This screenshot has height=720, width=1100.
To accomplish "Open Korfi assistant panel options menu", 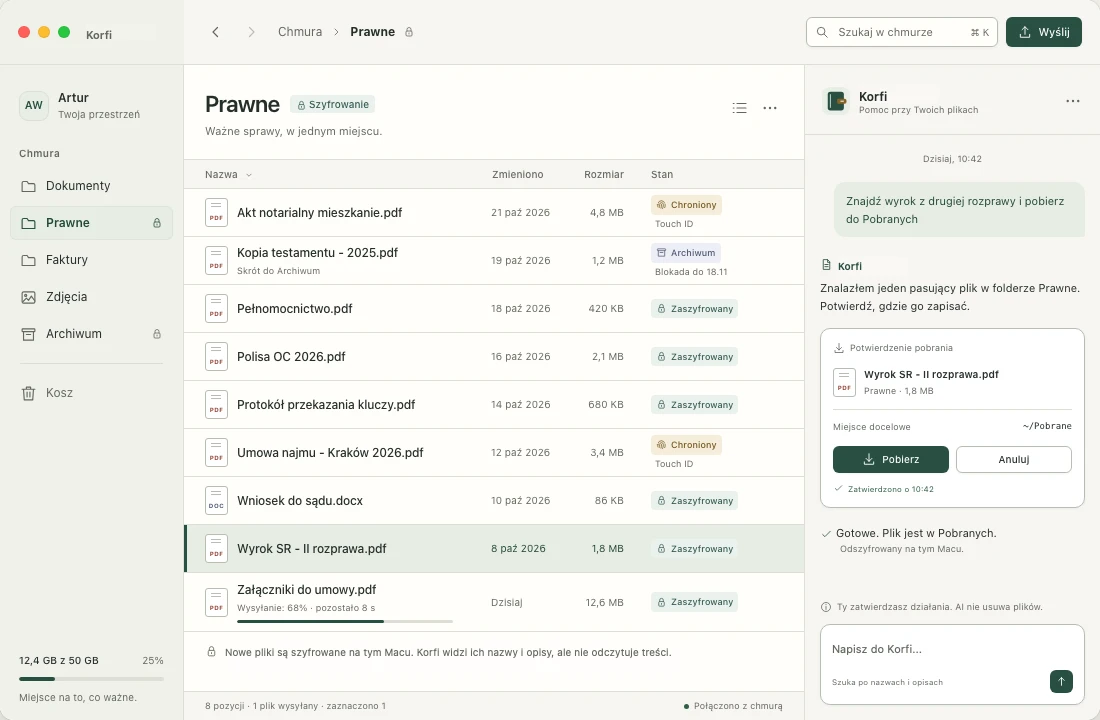I will [x=1073, y=101].
